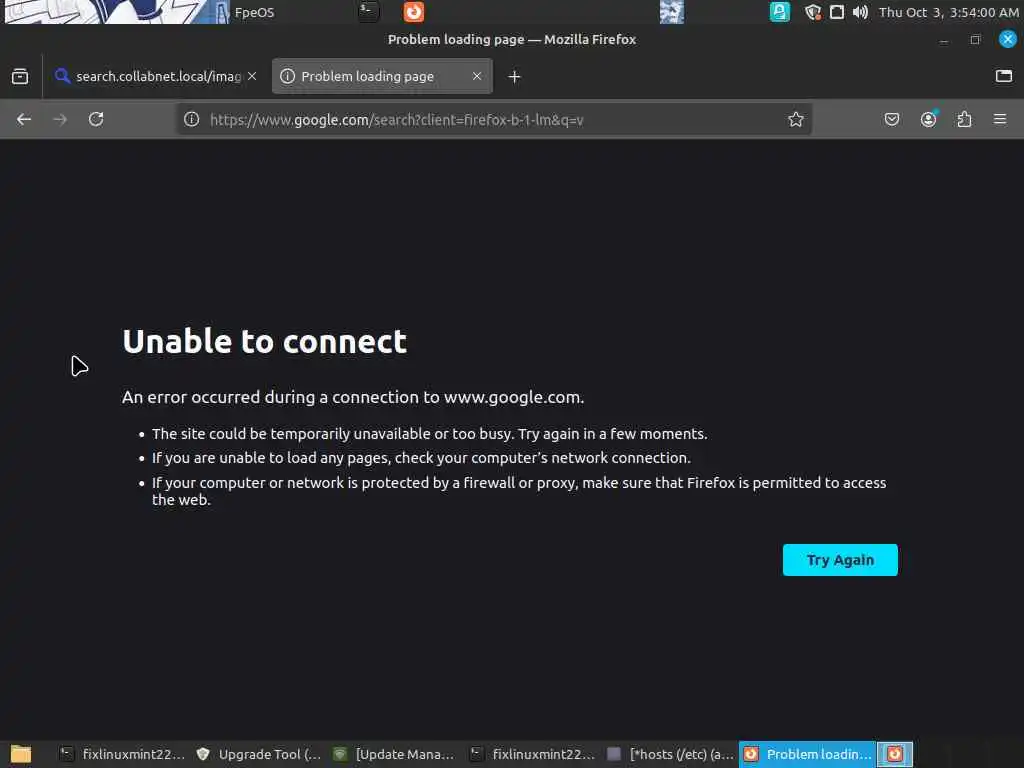Open the Firefox application menu
Image resolution: width=1024 pixels, height=768 pixels.
pos(1000,120)
